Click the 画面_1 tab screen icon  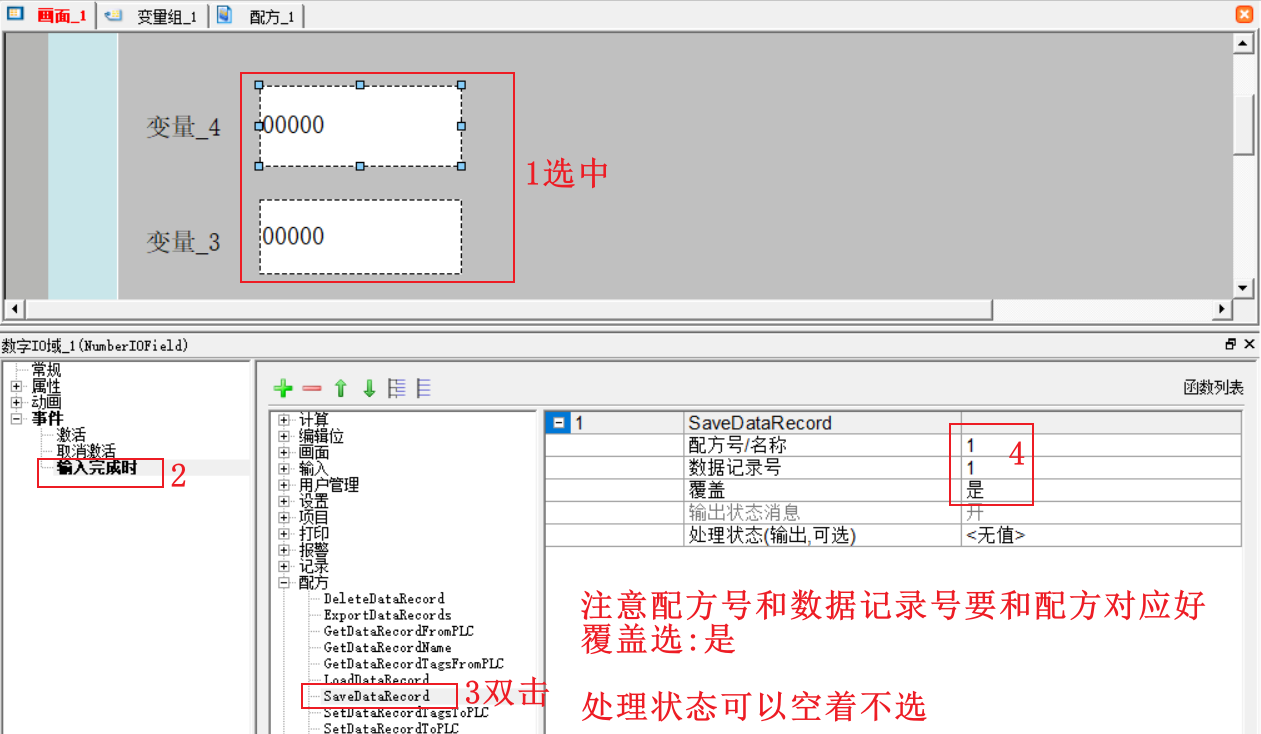point(16,15)
